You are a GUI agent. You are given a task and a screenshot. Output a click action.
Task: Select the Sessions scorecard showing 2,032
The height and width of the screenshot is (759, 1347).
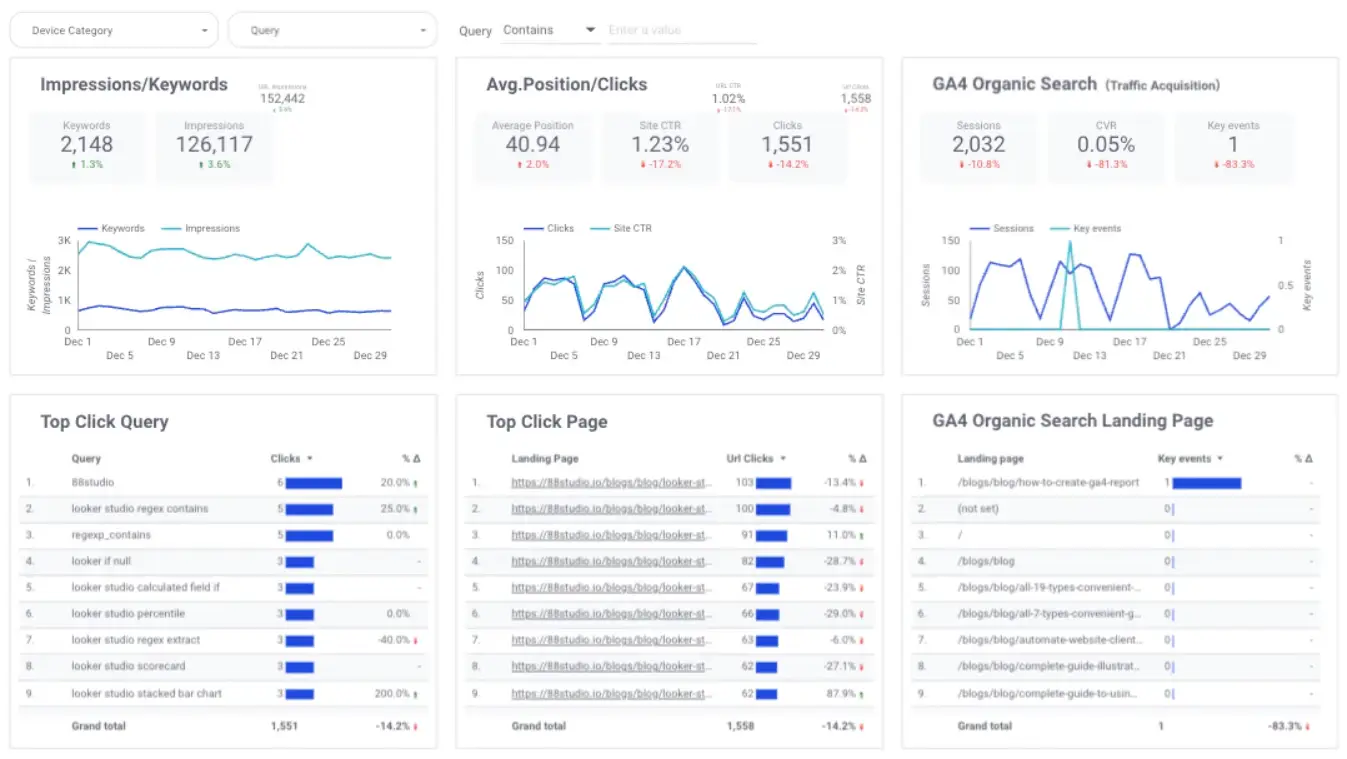pyautogui.click(x=978, y=146)
